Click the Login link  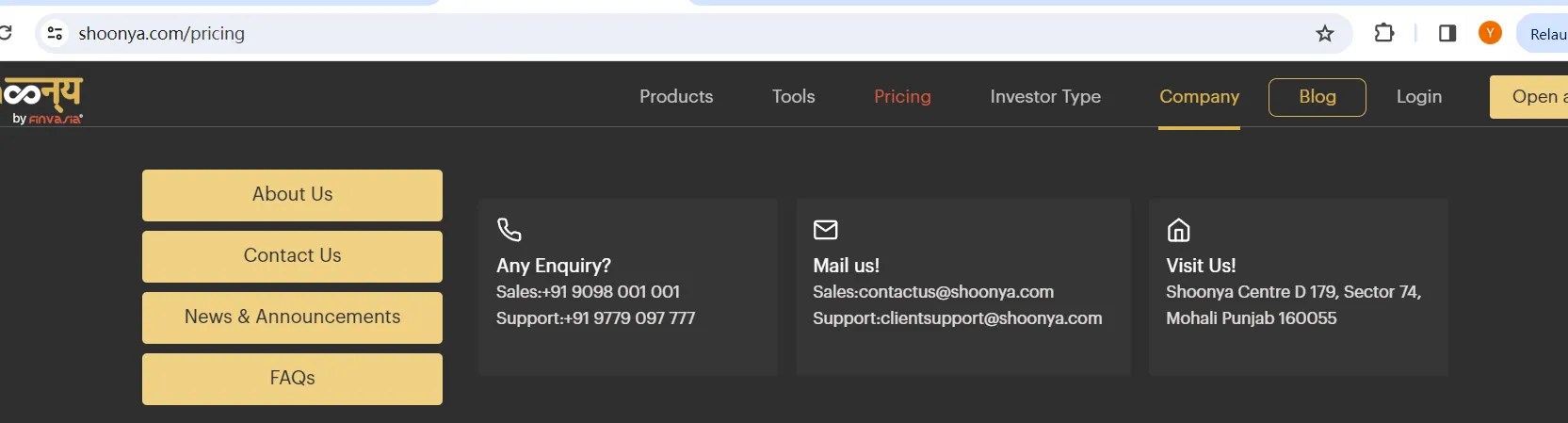(x=1419, y=96)
